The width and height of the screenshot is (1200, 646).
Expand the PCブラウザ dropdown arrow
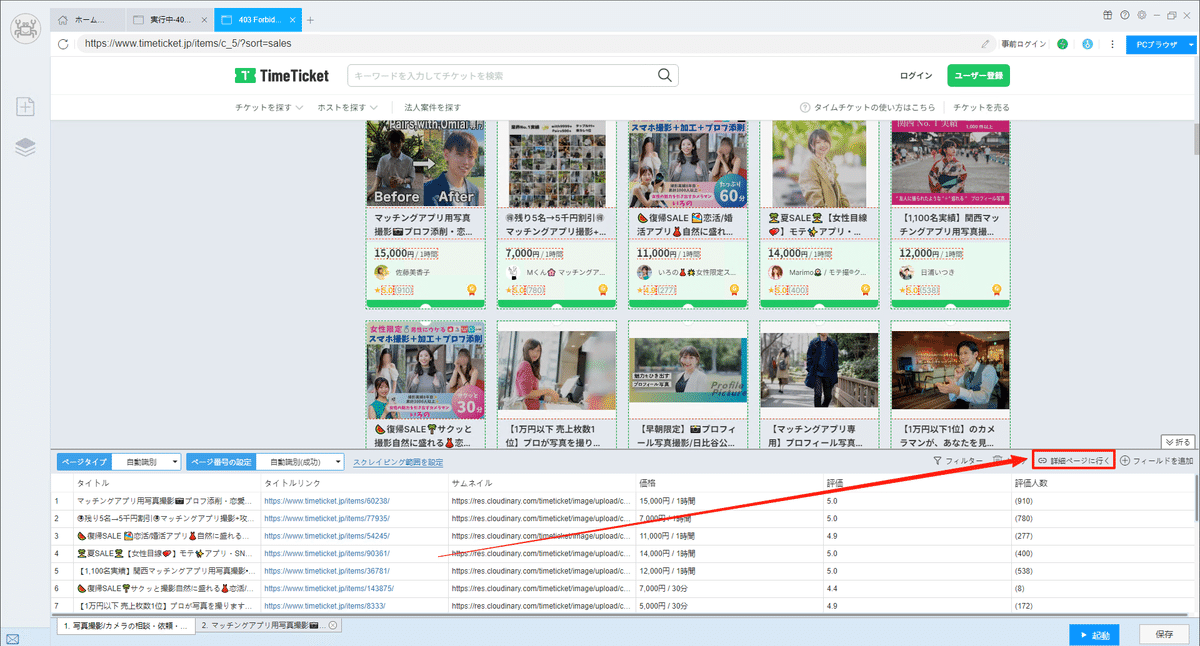point(1189,44)
